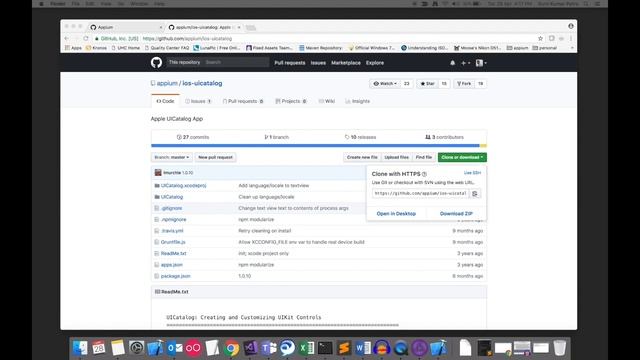Image resolution: width=640 pixels, height=360 pixels.
Task: Open Marketplace in top navigation
Action: [346, 63]
